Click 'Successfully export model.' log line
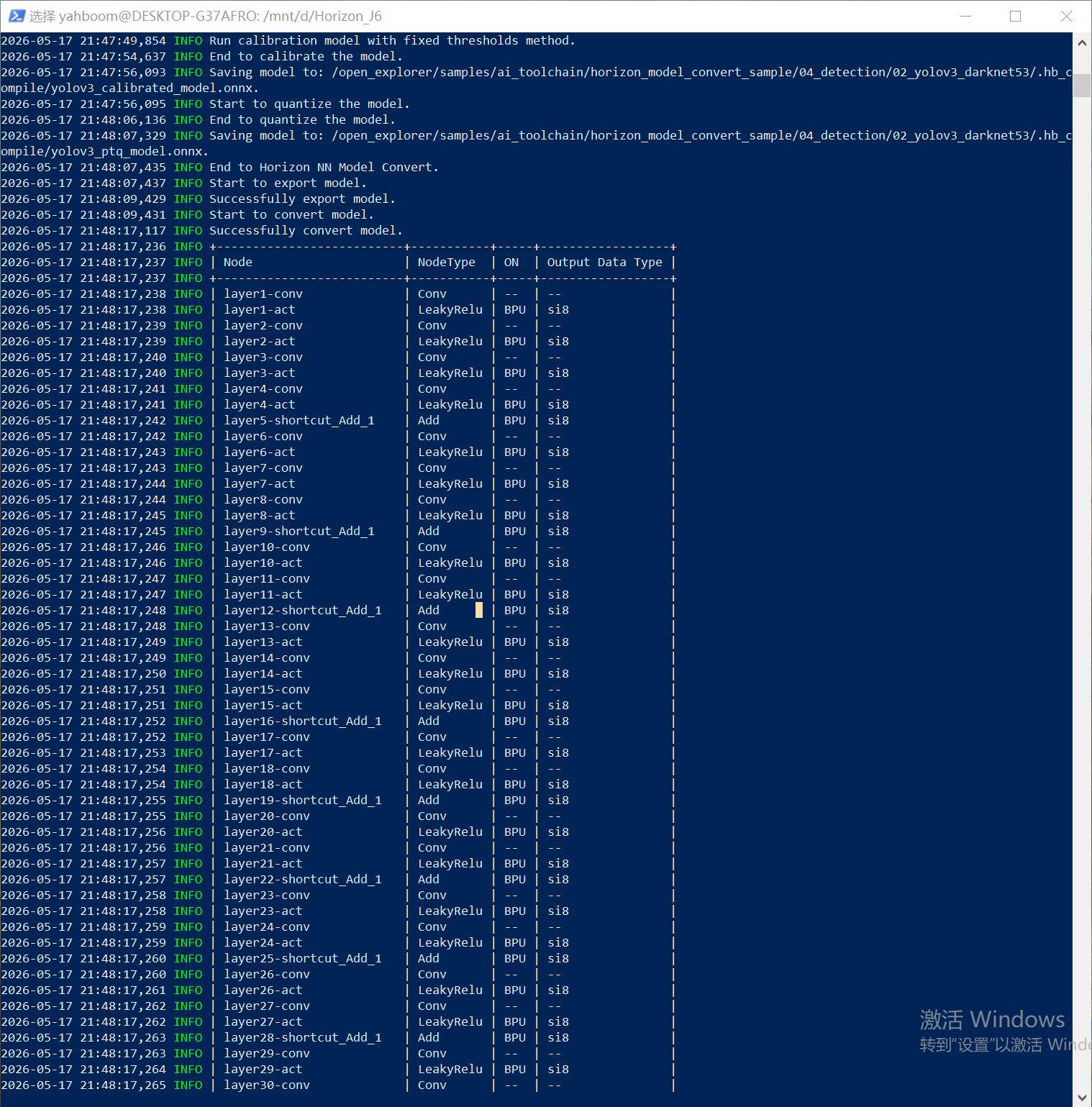The height and width of the screenshot is (1107, 1092). 303,199
